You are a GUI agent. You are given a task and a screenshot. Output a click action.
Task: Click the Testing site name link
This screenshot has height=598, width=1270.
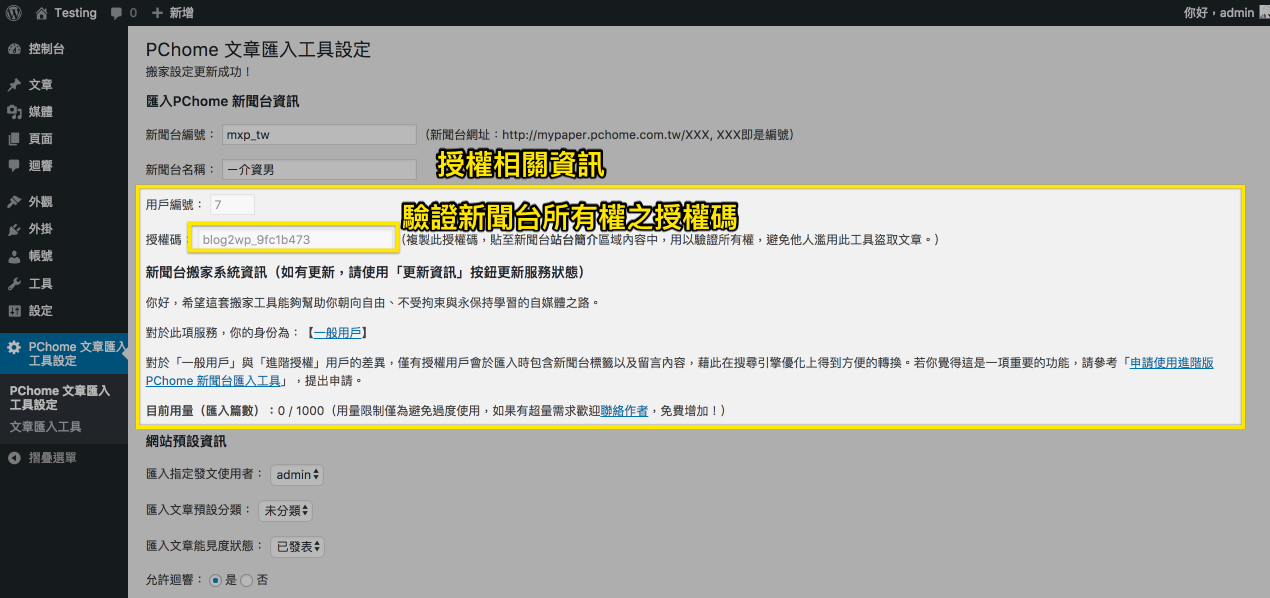point(76,13)
